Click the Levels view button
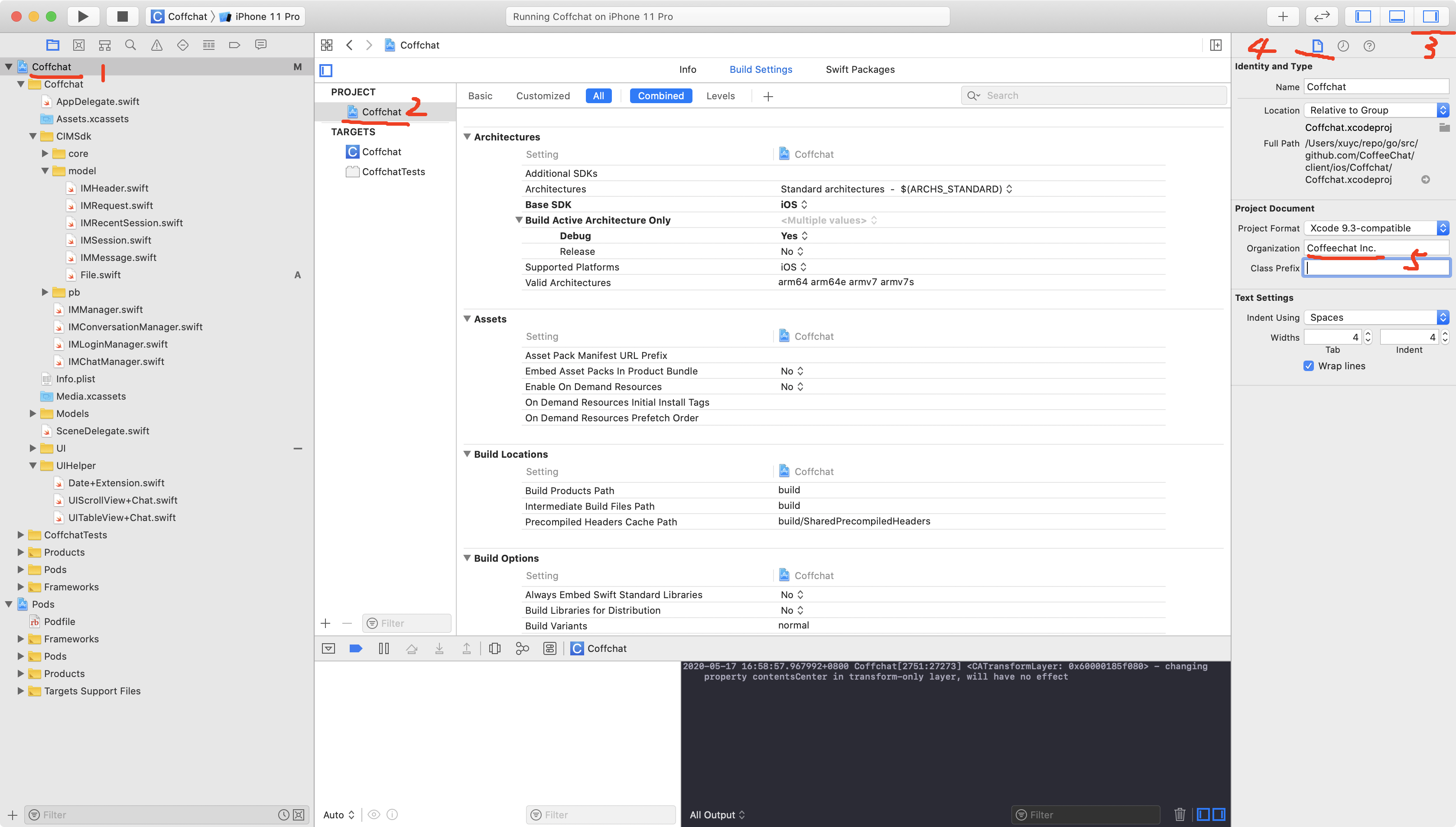This screenshot has width=1456, height=827. pyautogui.click(x=720, y=96)
